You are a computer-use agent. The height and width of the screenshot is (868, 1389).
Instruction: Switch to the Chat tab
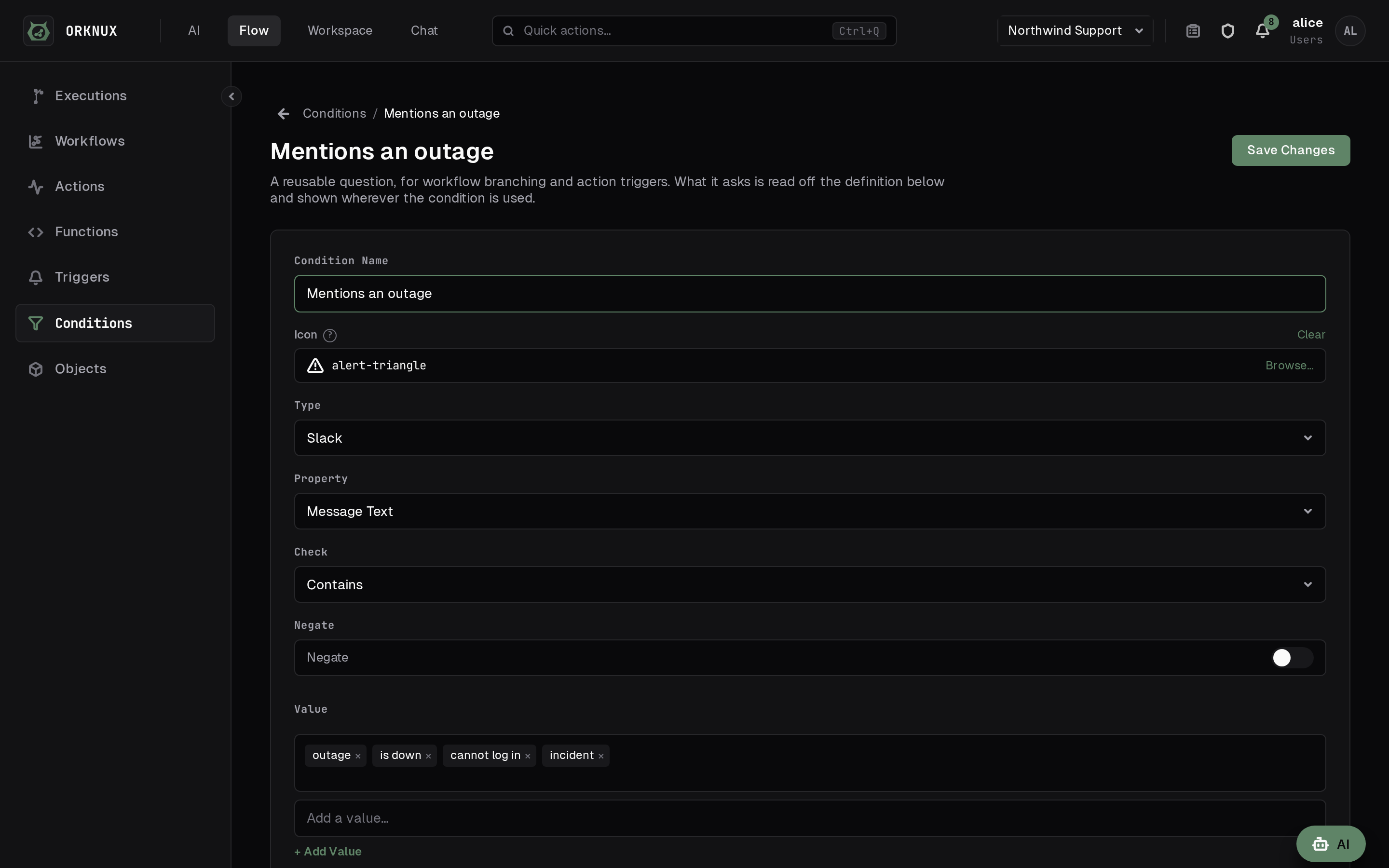click(x=424, y=31)
